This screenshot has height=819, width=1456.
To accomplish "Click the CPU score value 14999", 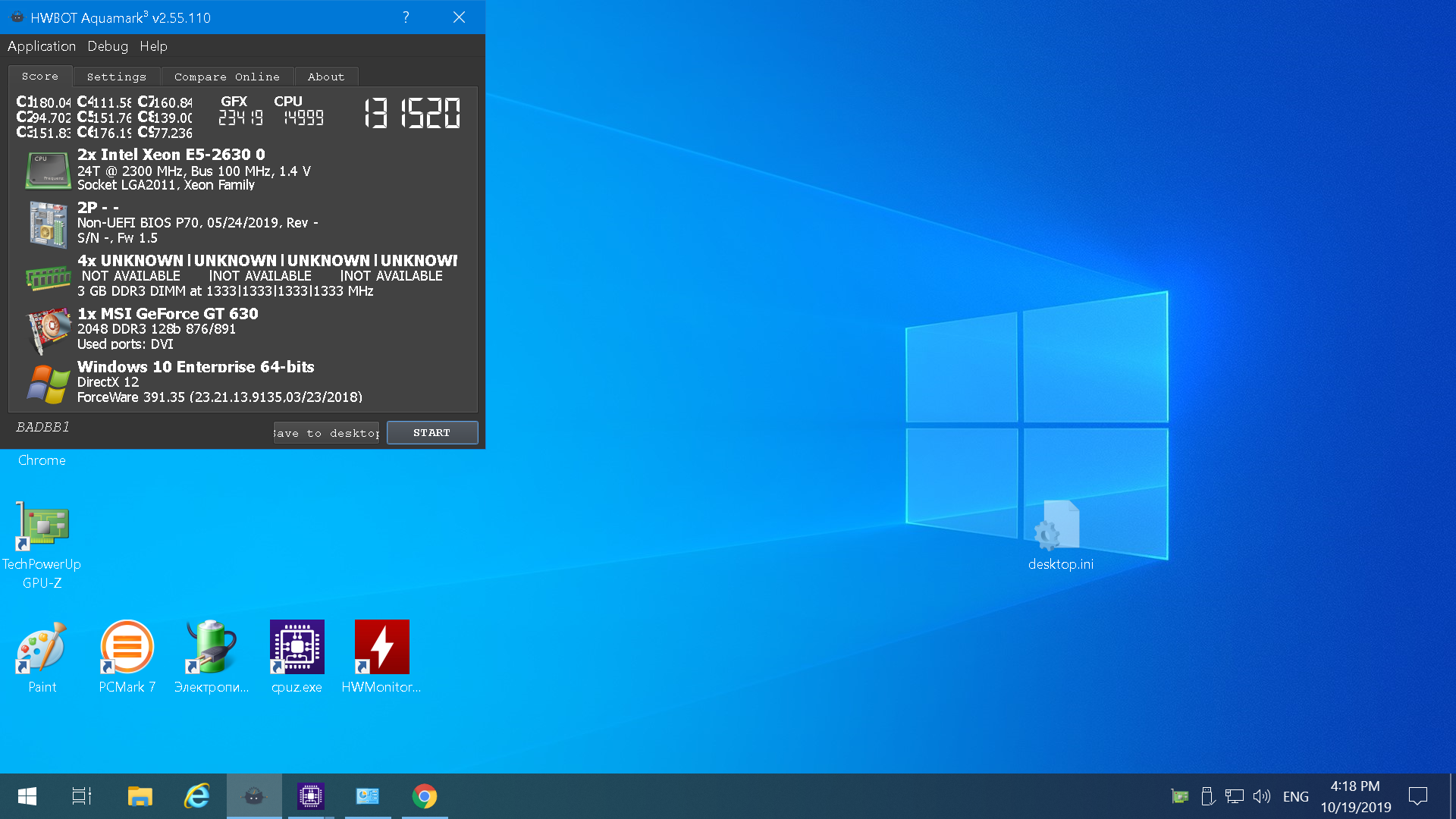I will [303, 118].
